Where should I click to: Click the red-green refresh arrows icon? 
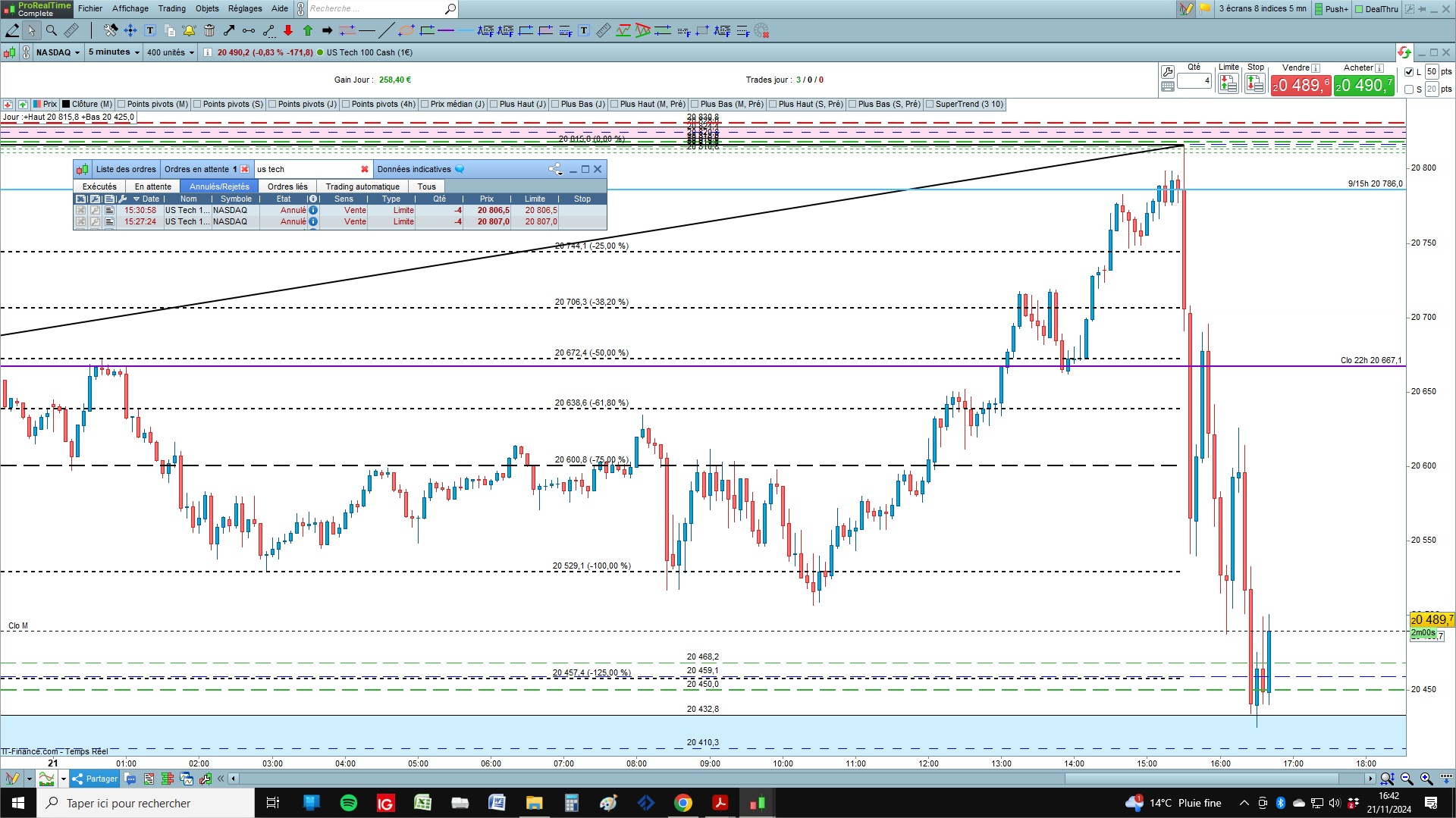[1404, 52]
